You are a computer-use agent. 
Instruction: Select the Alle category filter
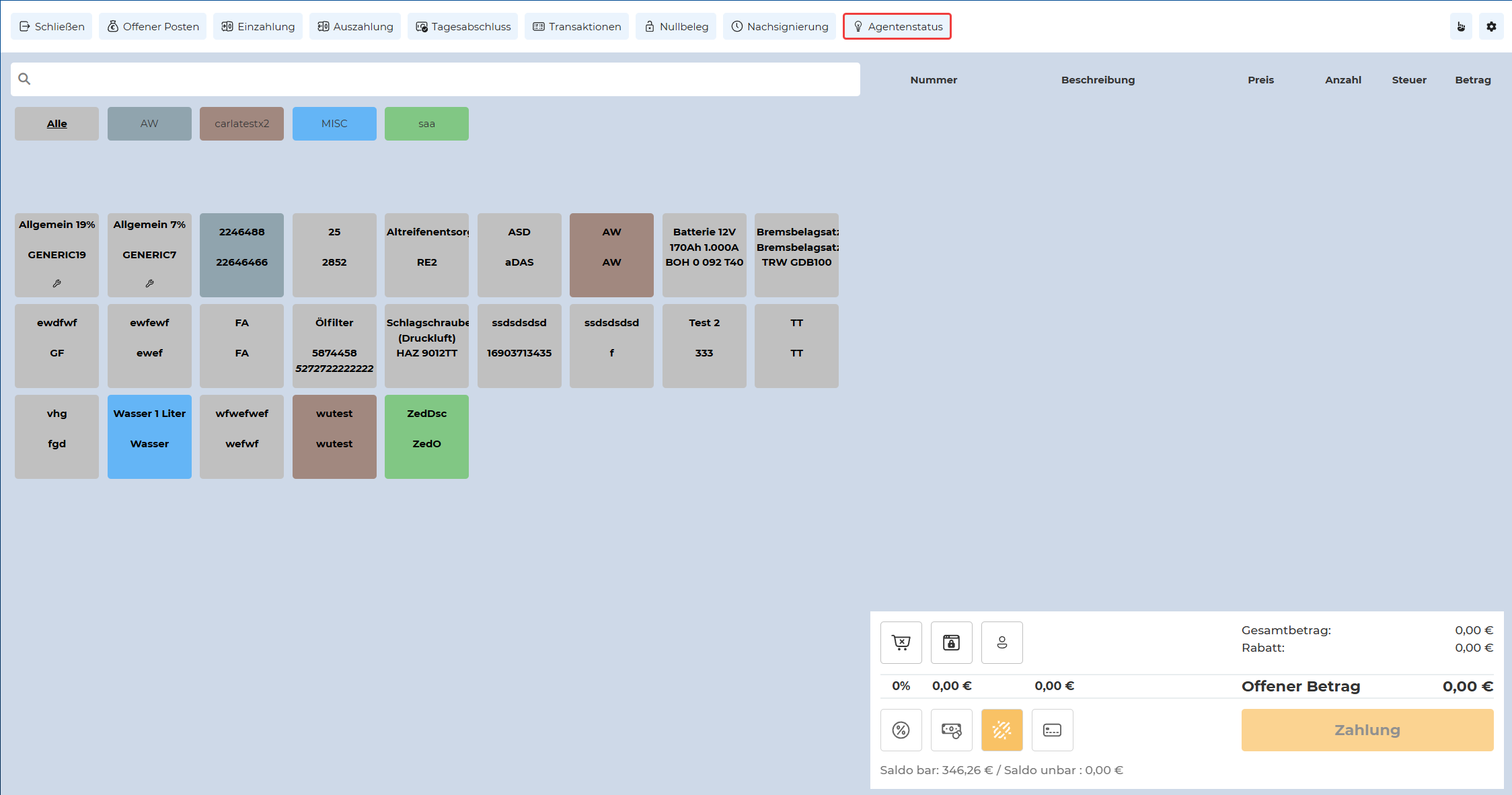[56, 124]
